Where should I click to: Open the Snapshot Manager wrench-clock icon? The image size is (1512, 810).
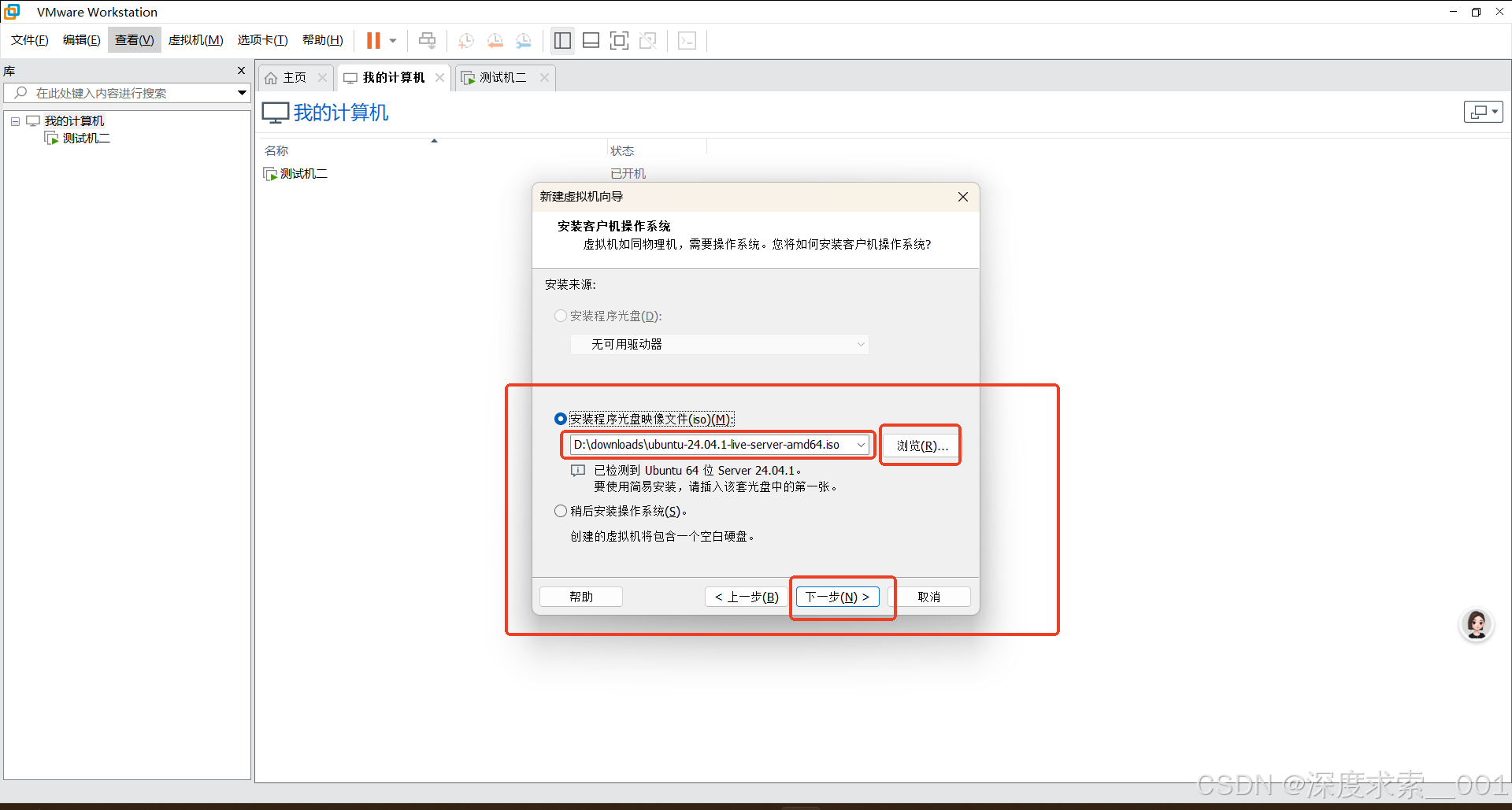(524, 40)
